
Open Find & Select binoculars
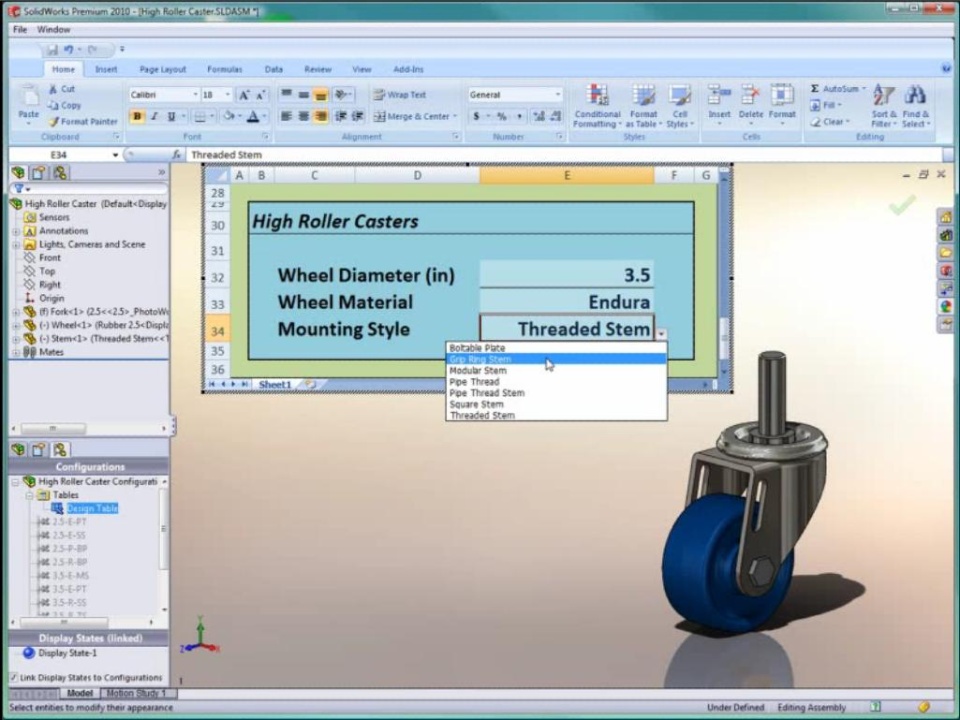coord(915,106)
